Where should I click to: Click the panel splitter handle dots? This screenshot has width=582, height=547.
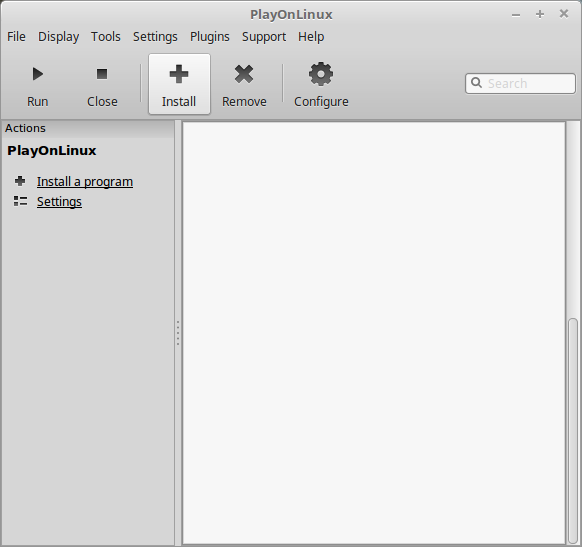tap(178, 333)
